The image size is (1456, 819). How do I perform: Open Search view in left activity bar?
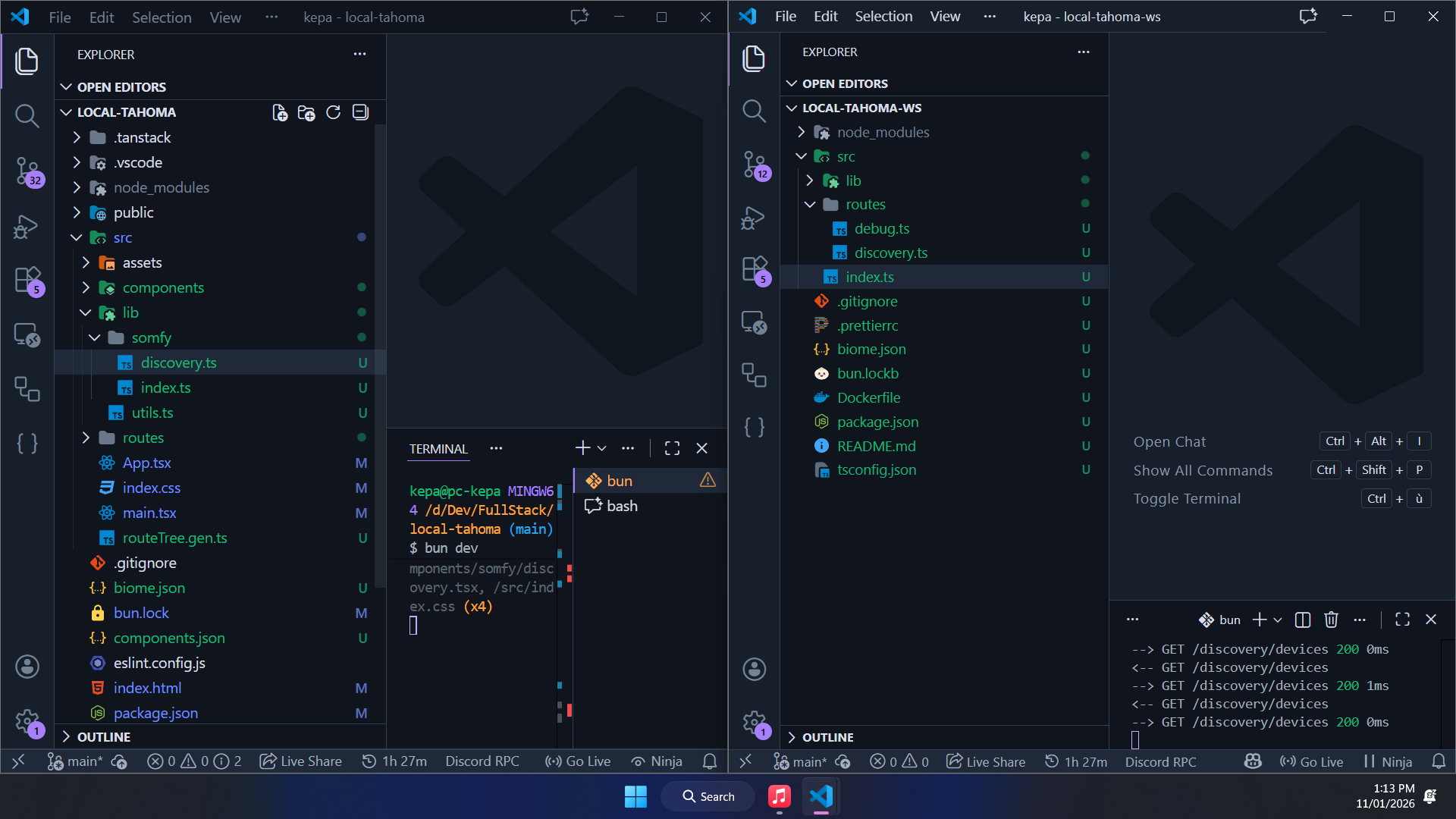pyautogui.click(x=27, y=116)
